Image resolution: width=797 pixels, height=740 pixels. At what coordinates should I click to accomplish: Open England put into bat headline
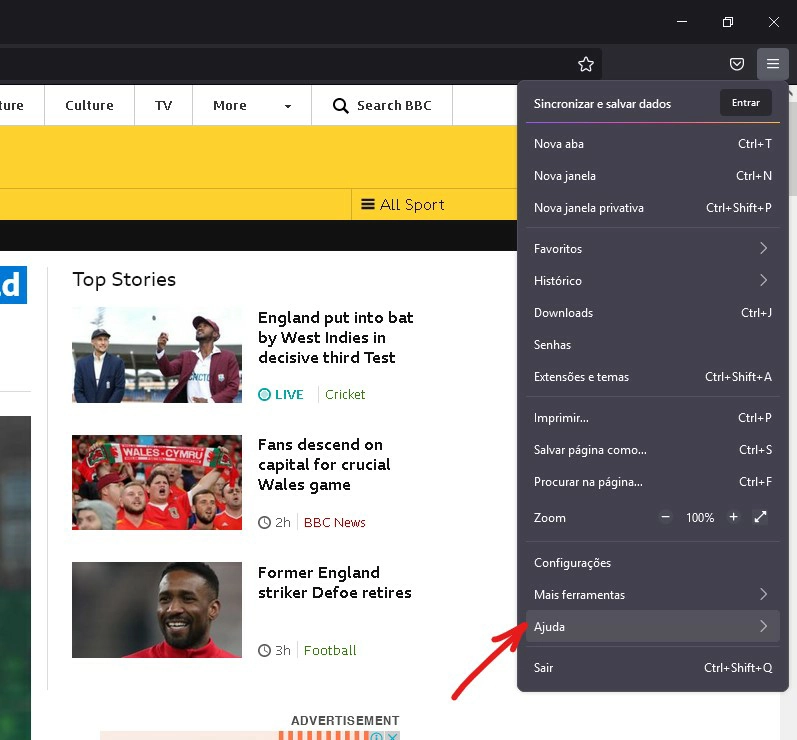[x=335, y=337]
